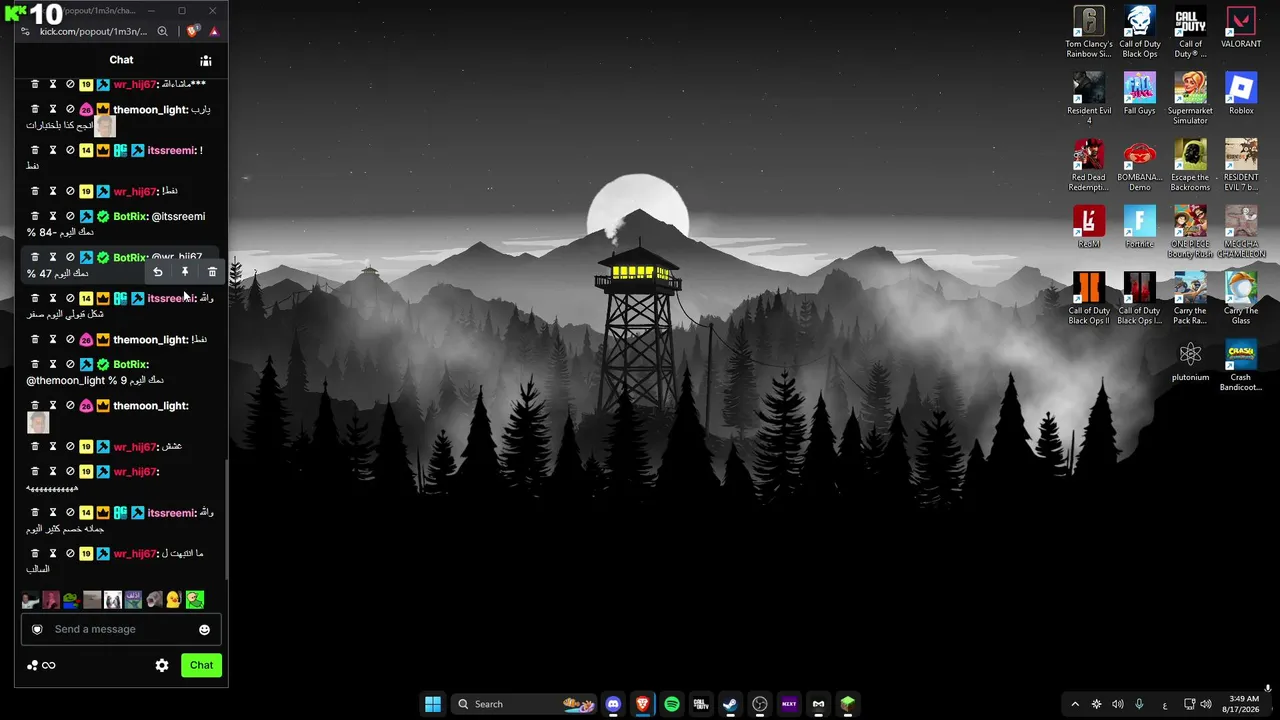
Task: Delete the BotRix @themoon_light message
Action: click(35, 364)
